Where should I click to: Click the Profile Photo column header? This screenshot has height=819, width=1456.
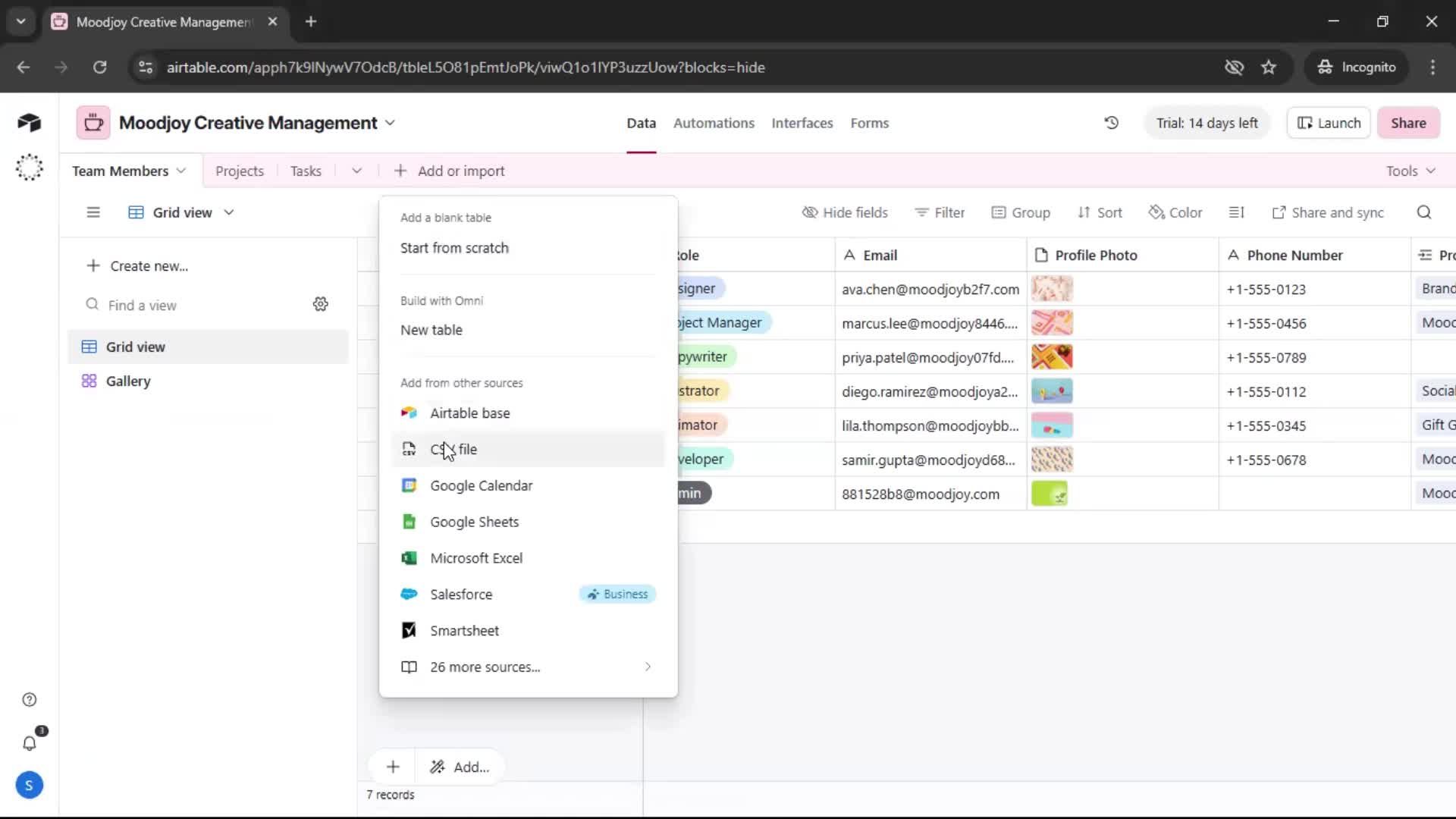(x=1122, y=255)
